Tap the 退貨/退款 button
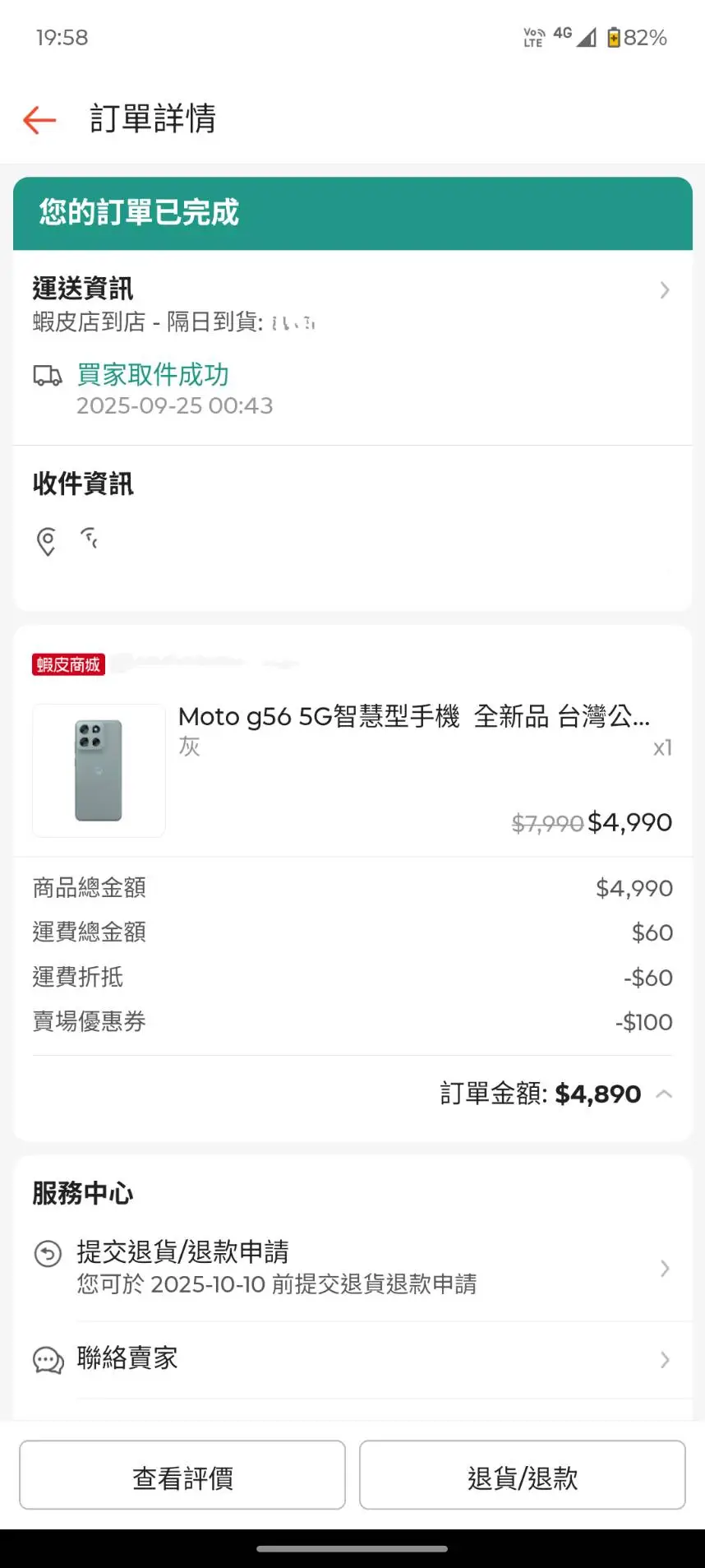 [522, 1478]
